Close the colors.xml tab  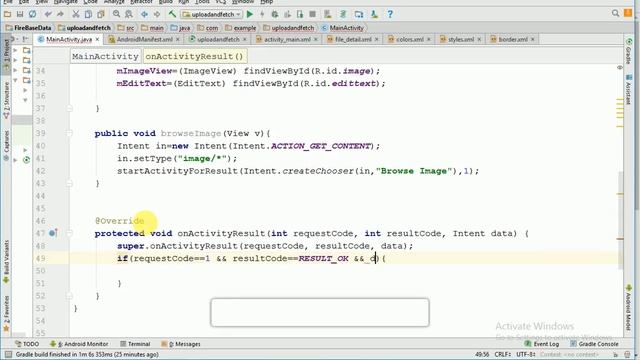point(429,39)
